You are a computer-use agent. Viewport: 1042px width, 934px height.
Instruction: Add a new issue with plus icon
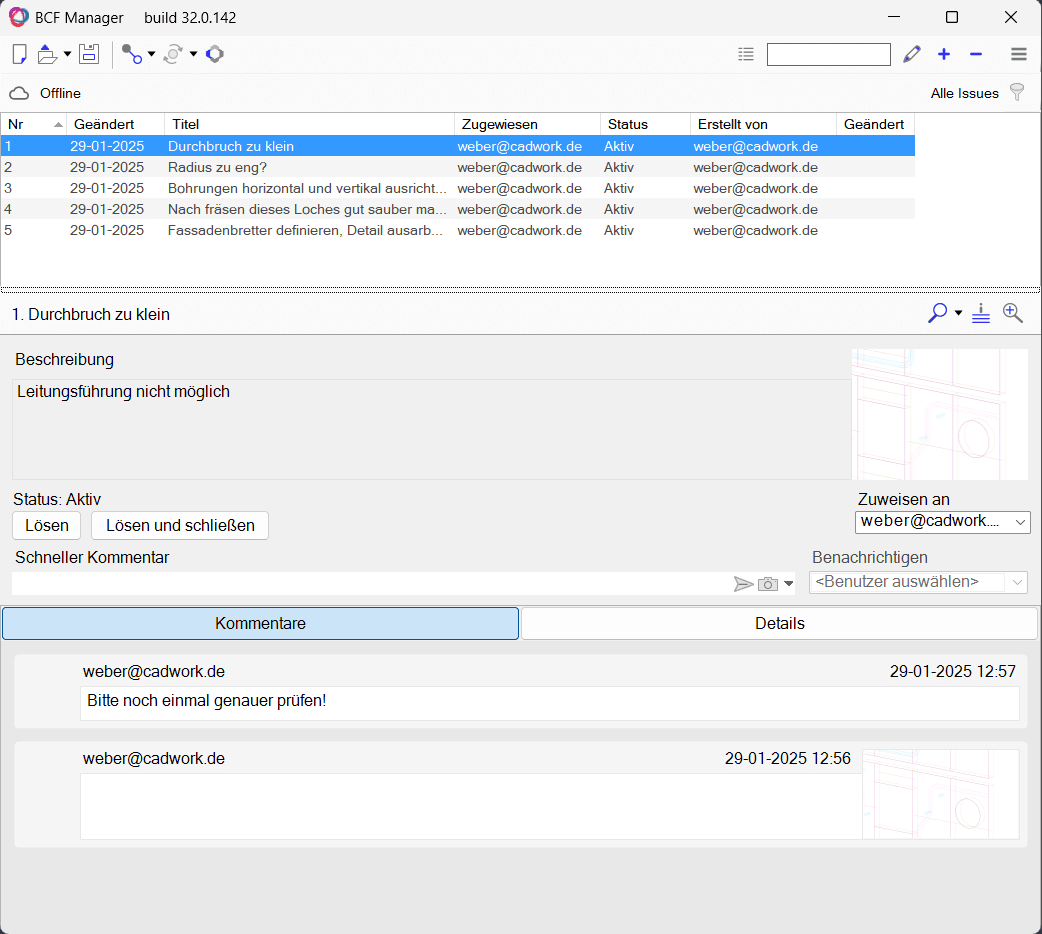click(x=944, y=54)
